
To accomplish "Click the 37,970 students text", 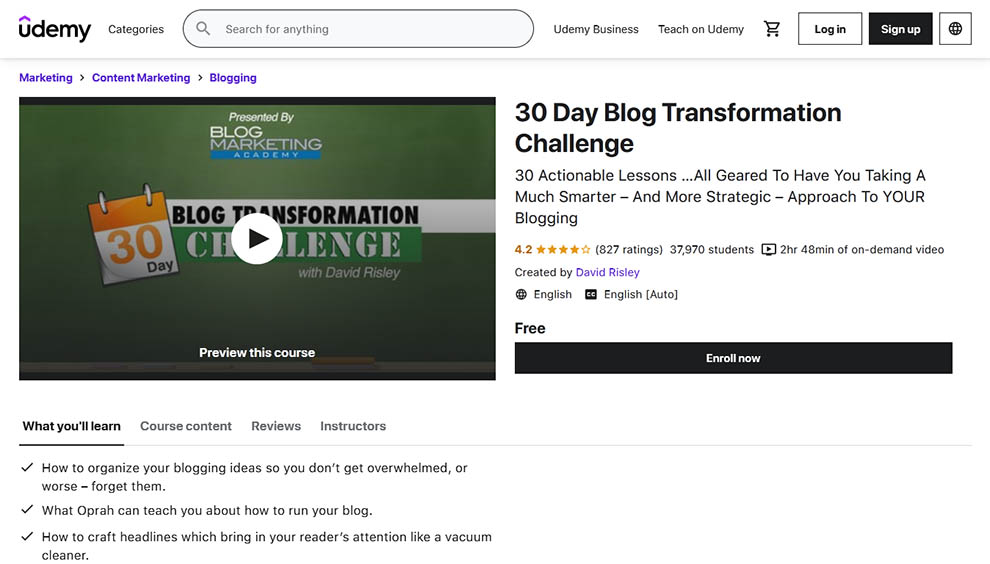I will pos(712,249).
